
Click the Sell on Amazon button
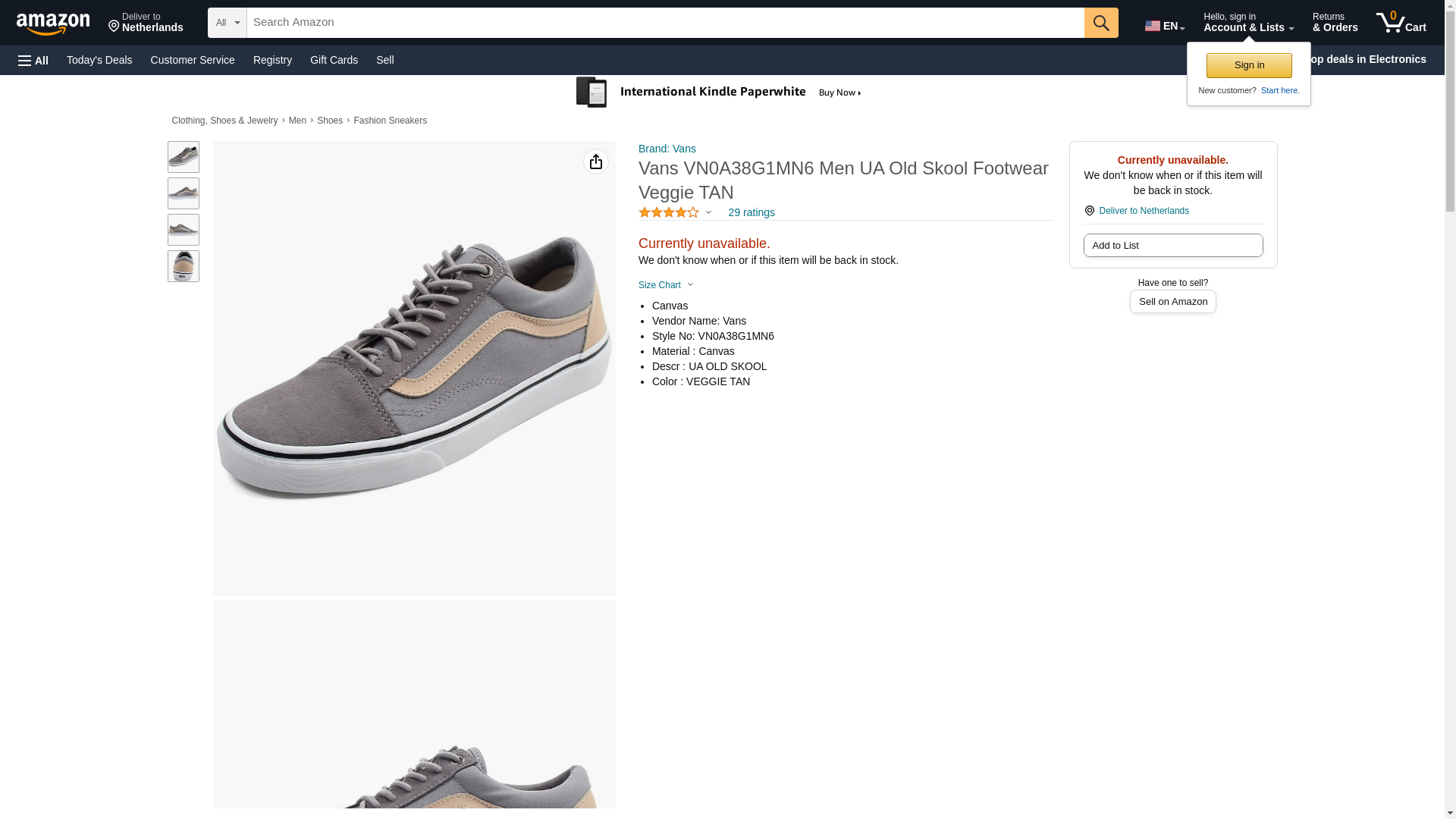(1172, 302)
